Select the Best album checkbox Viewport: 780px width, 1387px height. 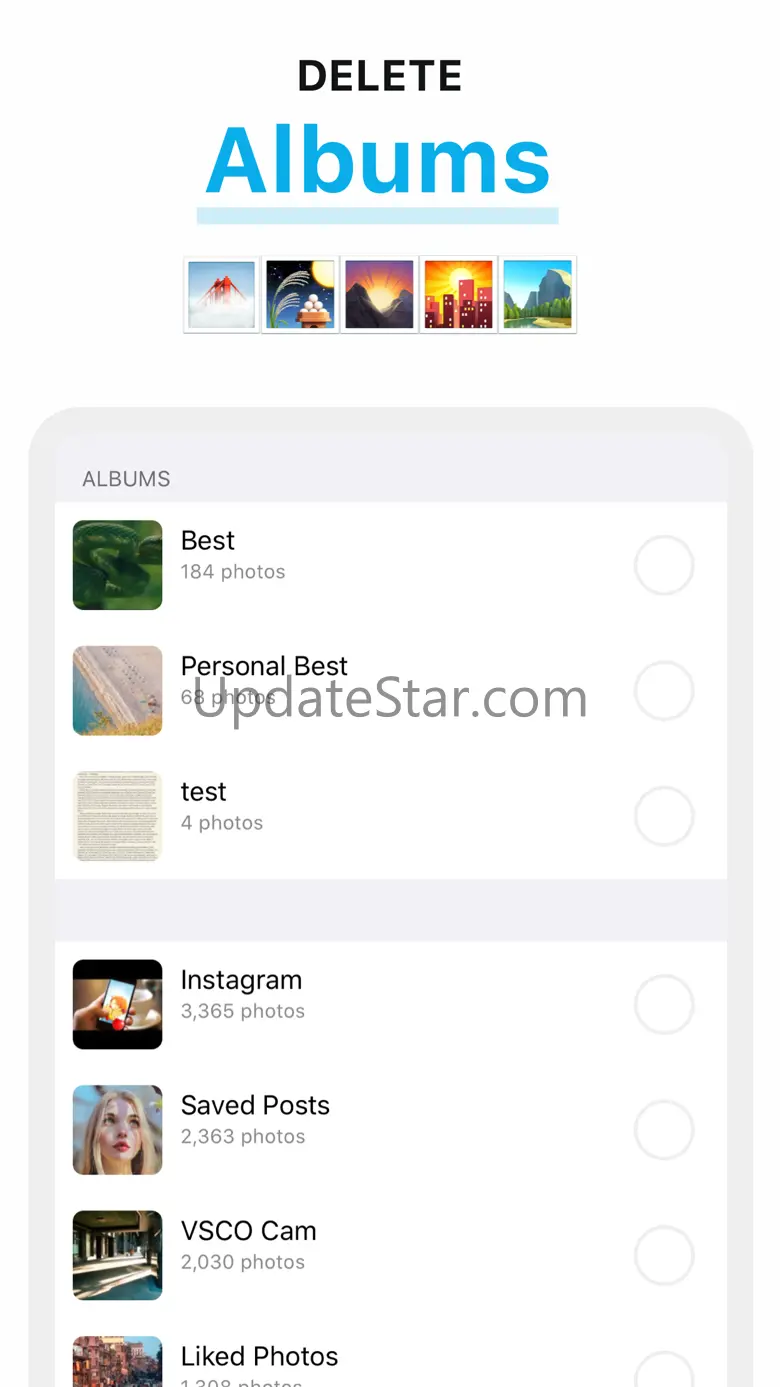[x=664, y=565]
